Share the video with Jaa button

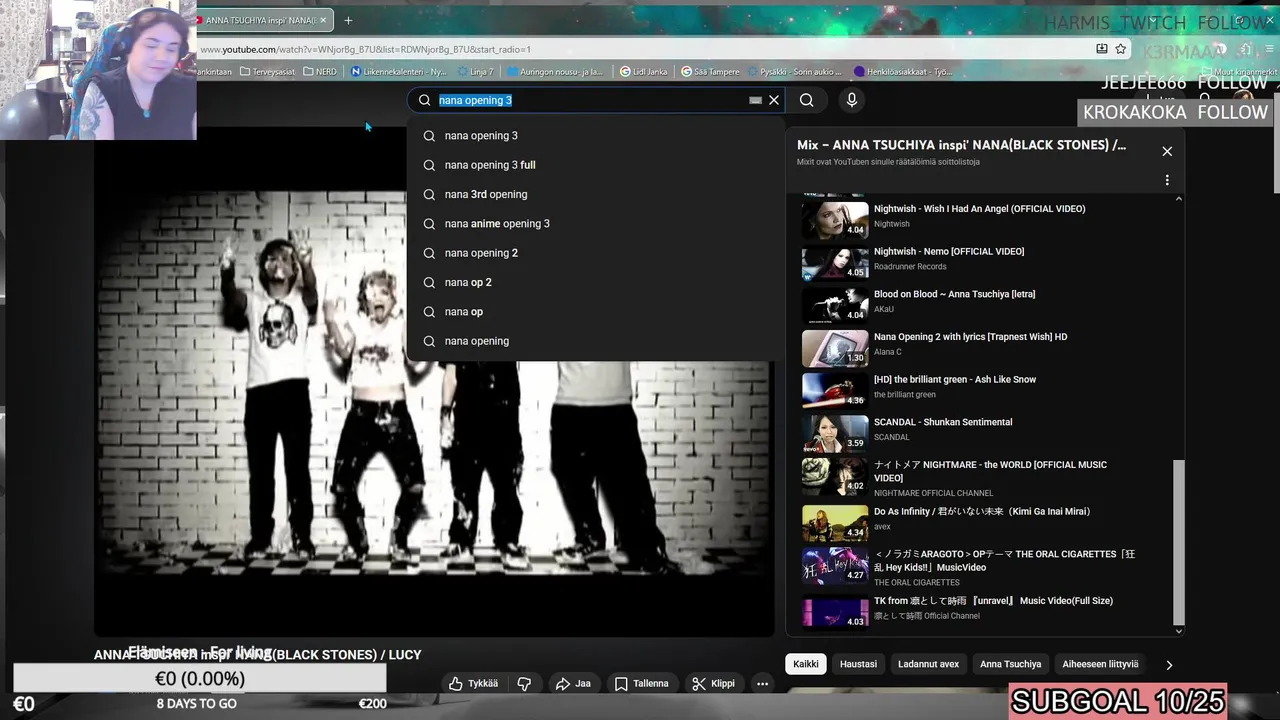coord(573,684)
